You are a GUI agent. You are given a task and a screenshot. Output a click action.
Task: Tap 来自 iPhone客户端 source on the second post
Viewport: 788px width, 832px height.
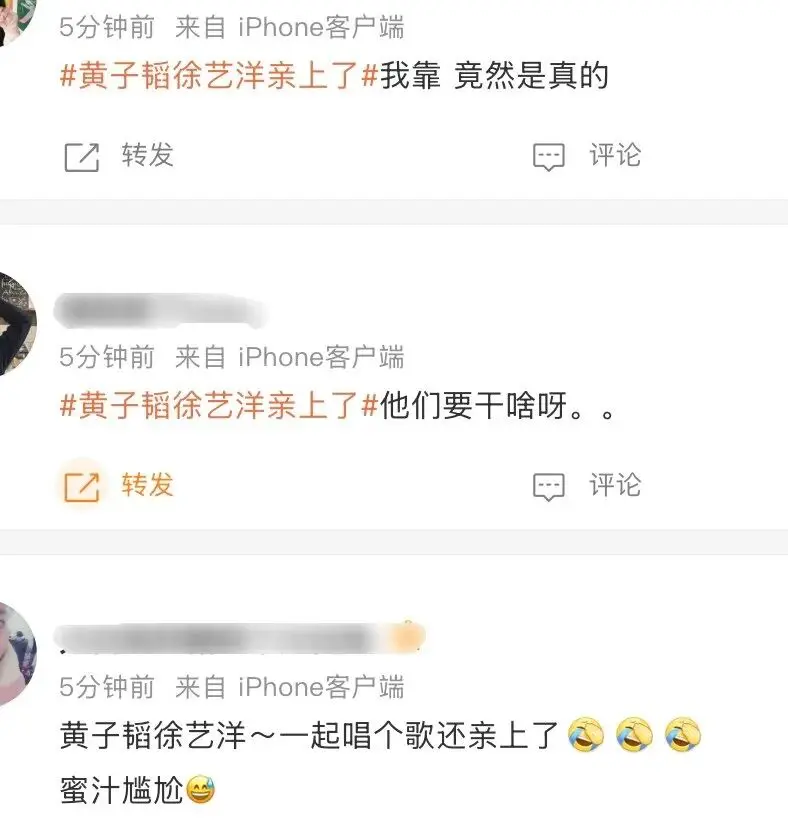pyautogui.click(x=290, y=357)
